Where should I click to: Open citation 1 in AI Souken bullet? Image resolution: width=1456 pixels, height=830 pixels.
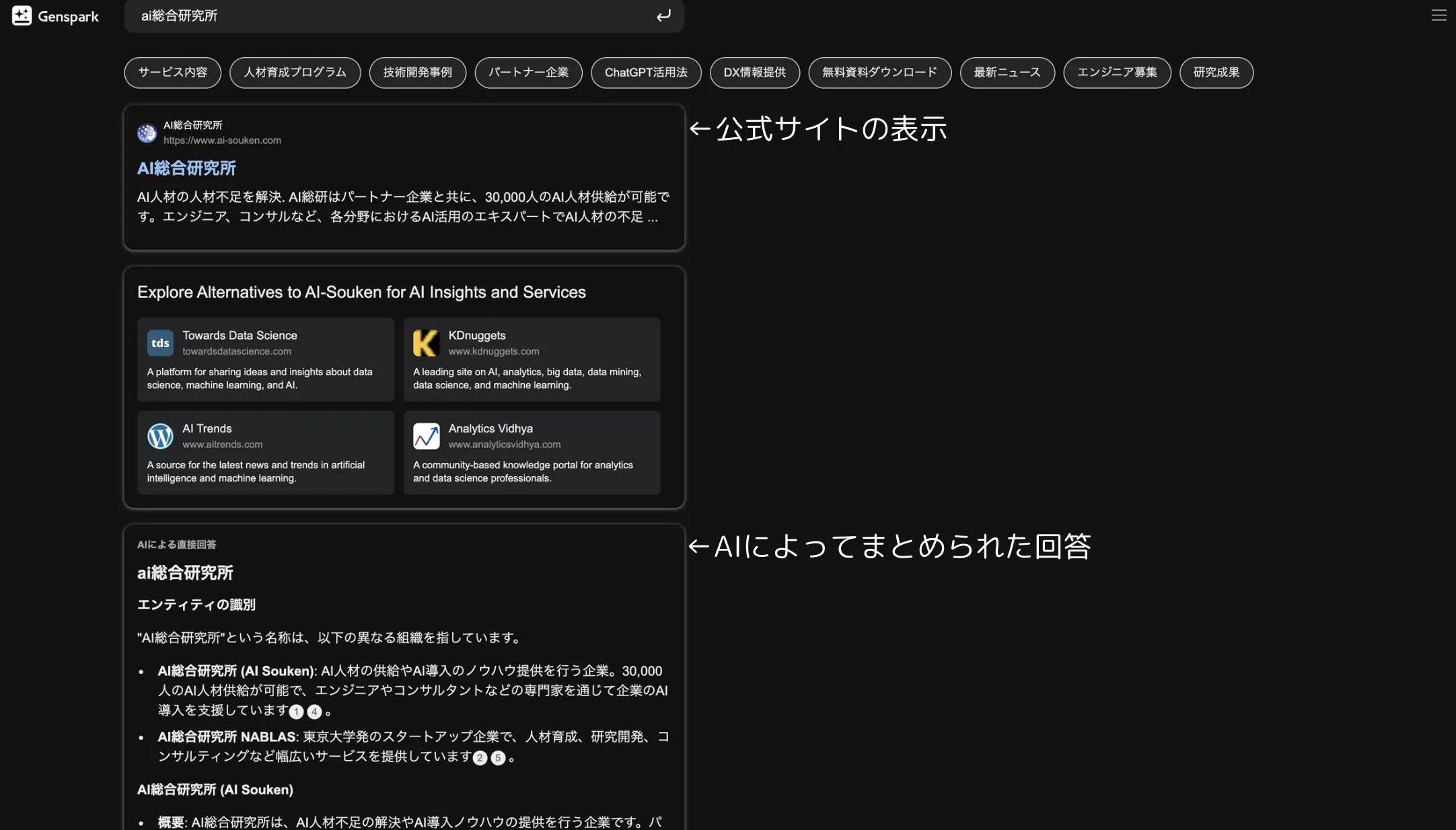click(297, 712)
